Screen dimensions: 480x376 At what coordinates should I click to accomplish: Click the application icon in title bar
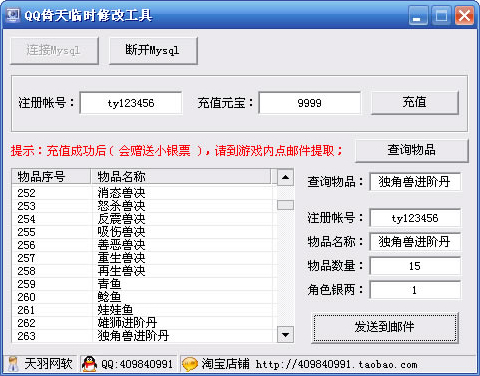(x=13, y=15)
